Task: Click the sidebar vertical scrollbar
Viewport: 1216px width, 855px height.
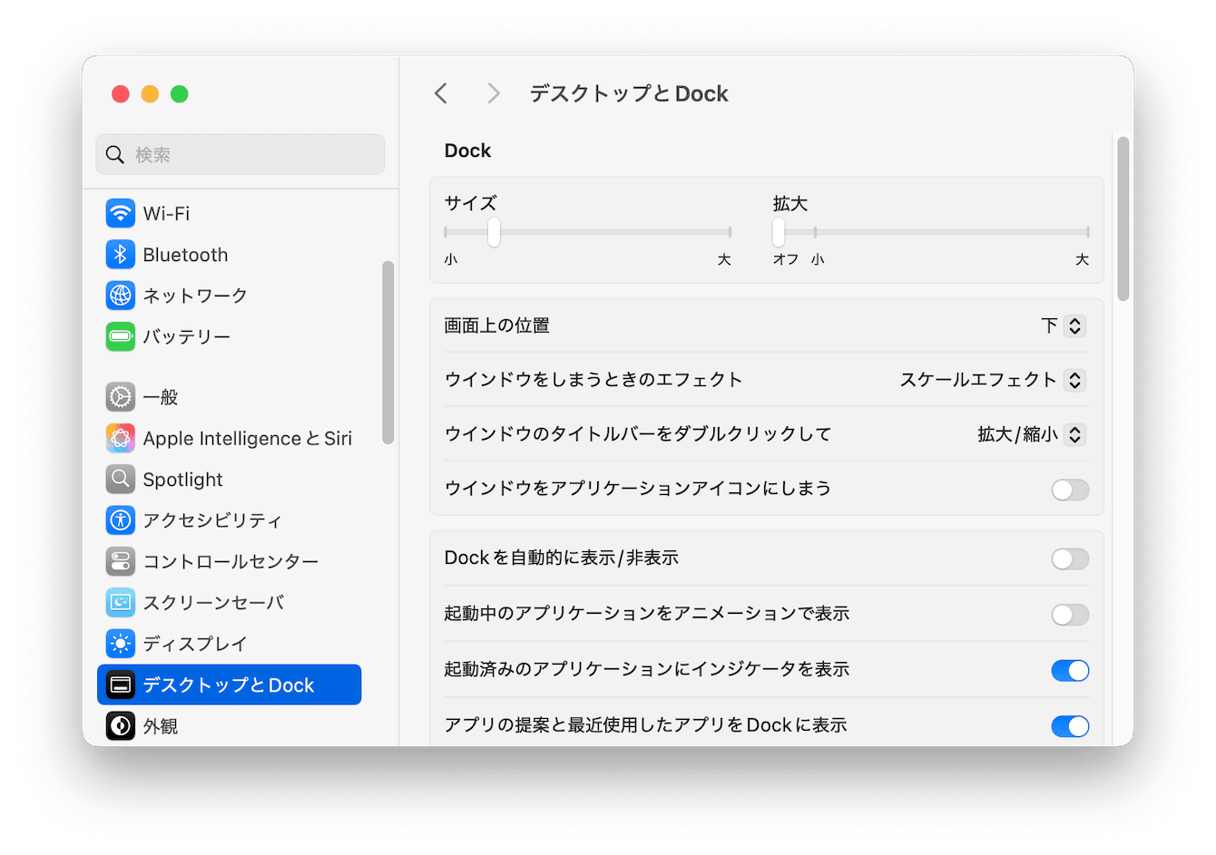Action: 388,352
